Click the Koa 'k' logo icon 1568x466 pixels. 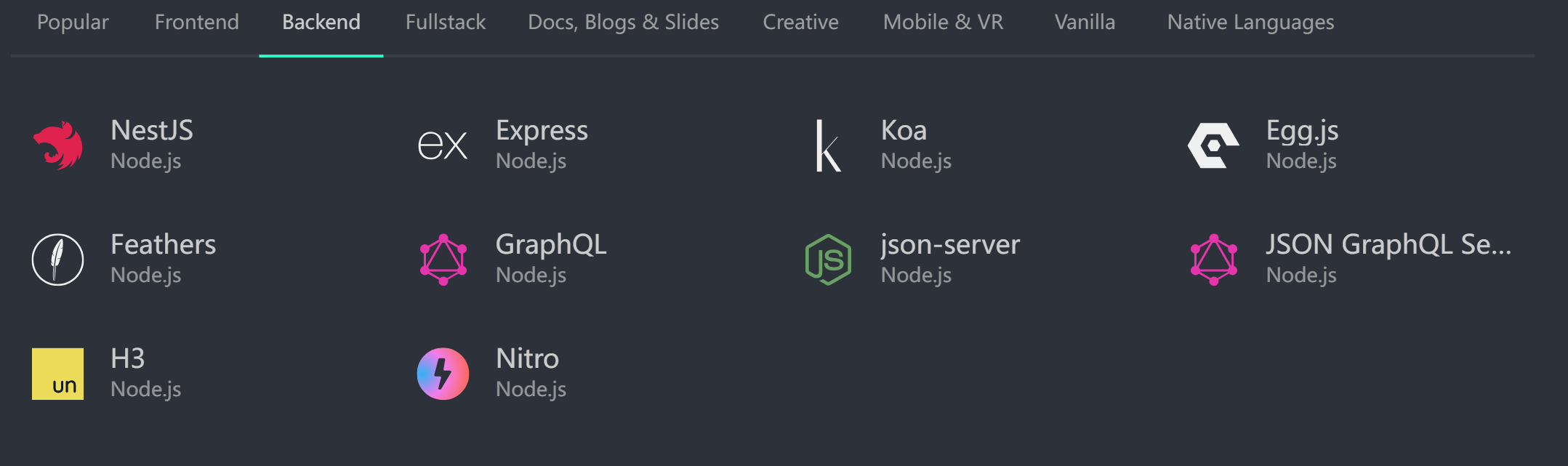point(828,145)
